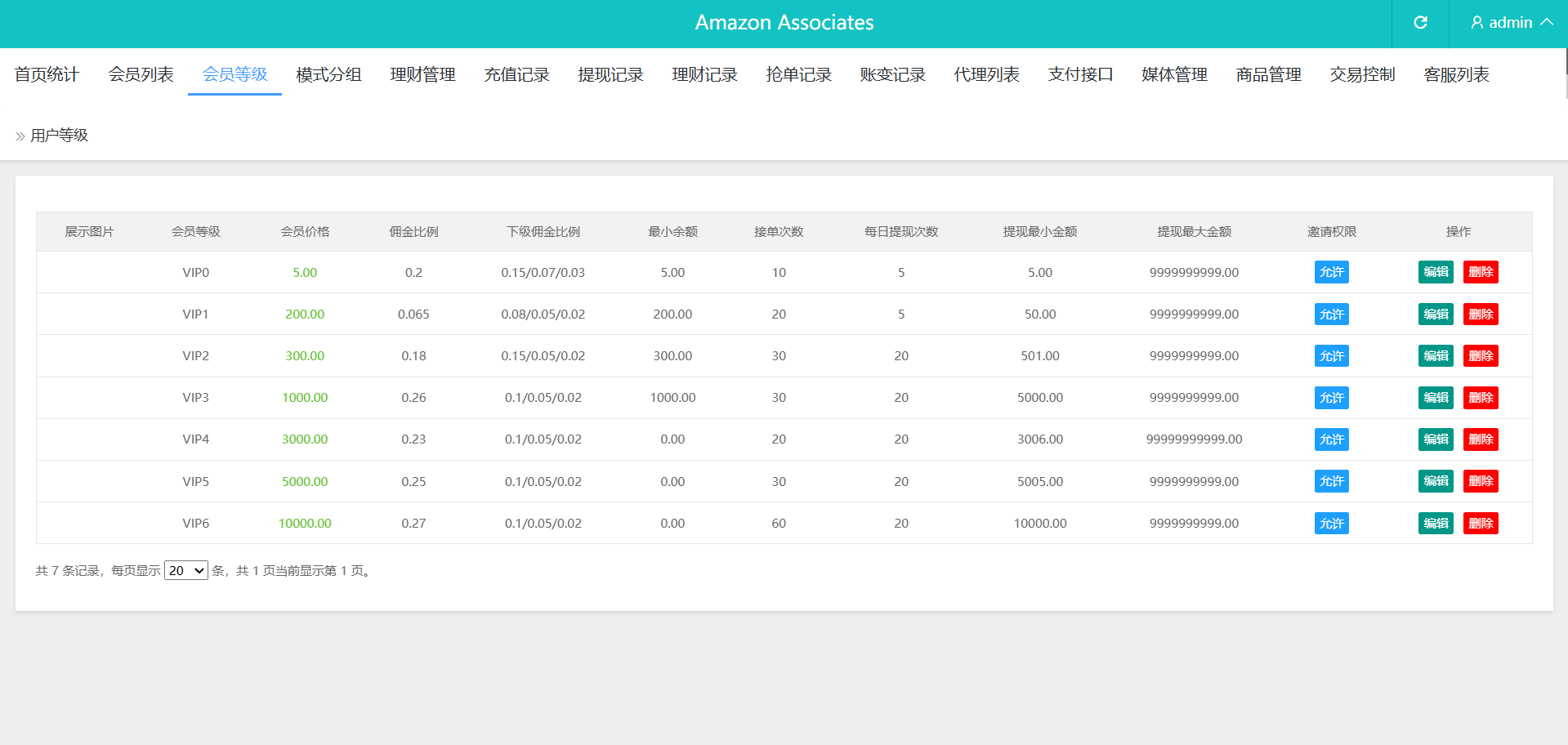Click 删除 button for VIP0

(x=1481, y=272)
